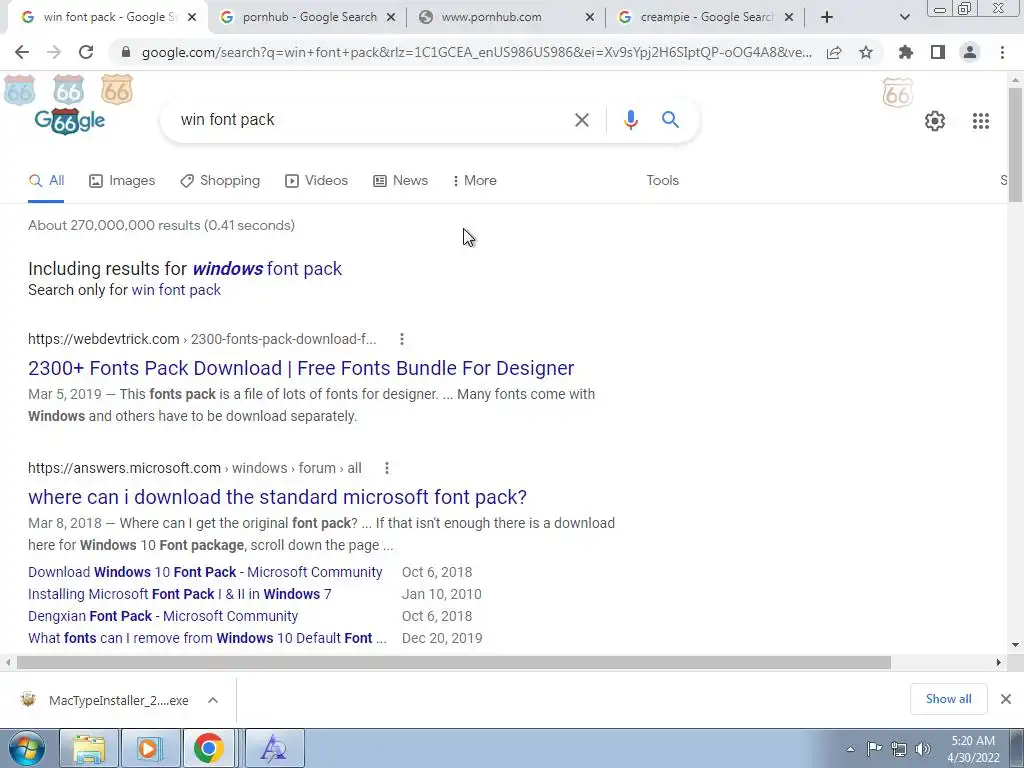Go back using the browser back arrow
1024x768 pixels.
point(22,52)
